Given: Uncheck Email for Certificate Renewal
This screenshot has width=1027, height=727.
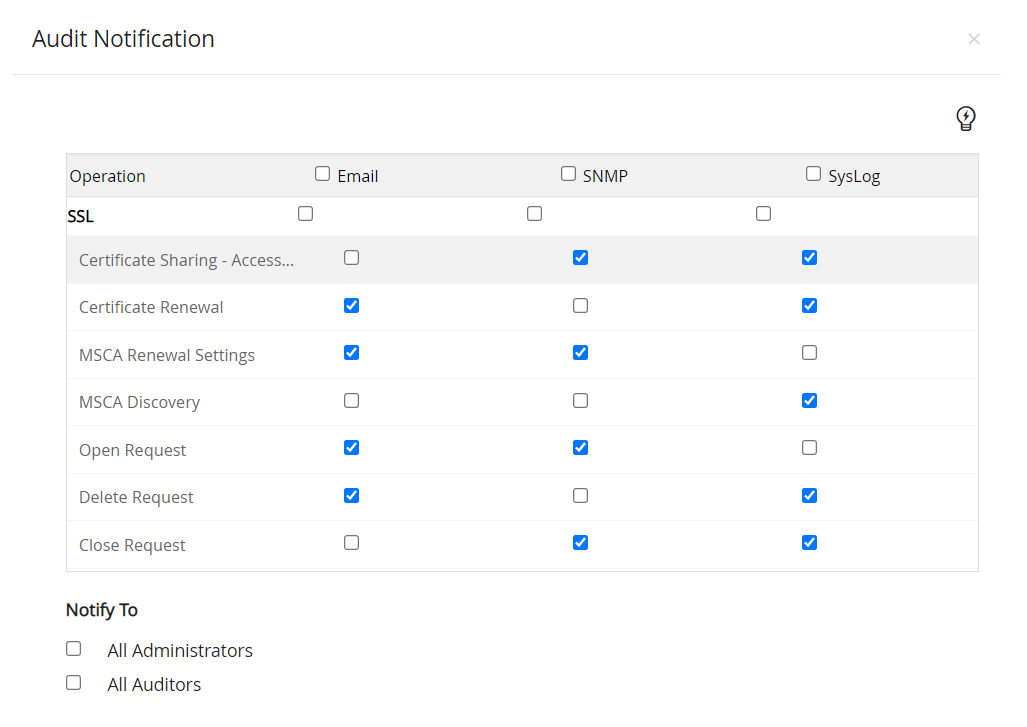Looking at the screenshot, I should (x=351, y=306).
